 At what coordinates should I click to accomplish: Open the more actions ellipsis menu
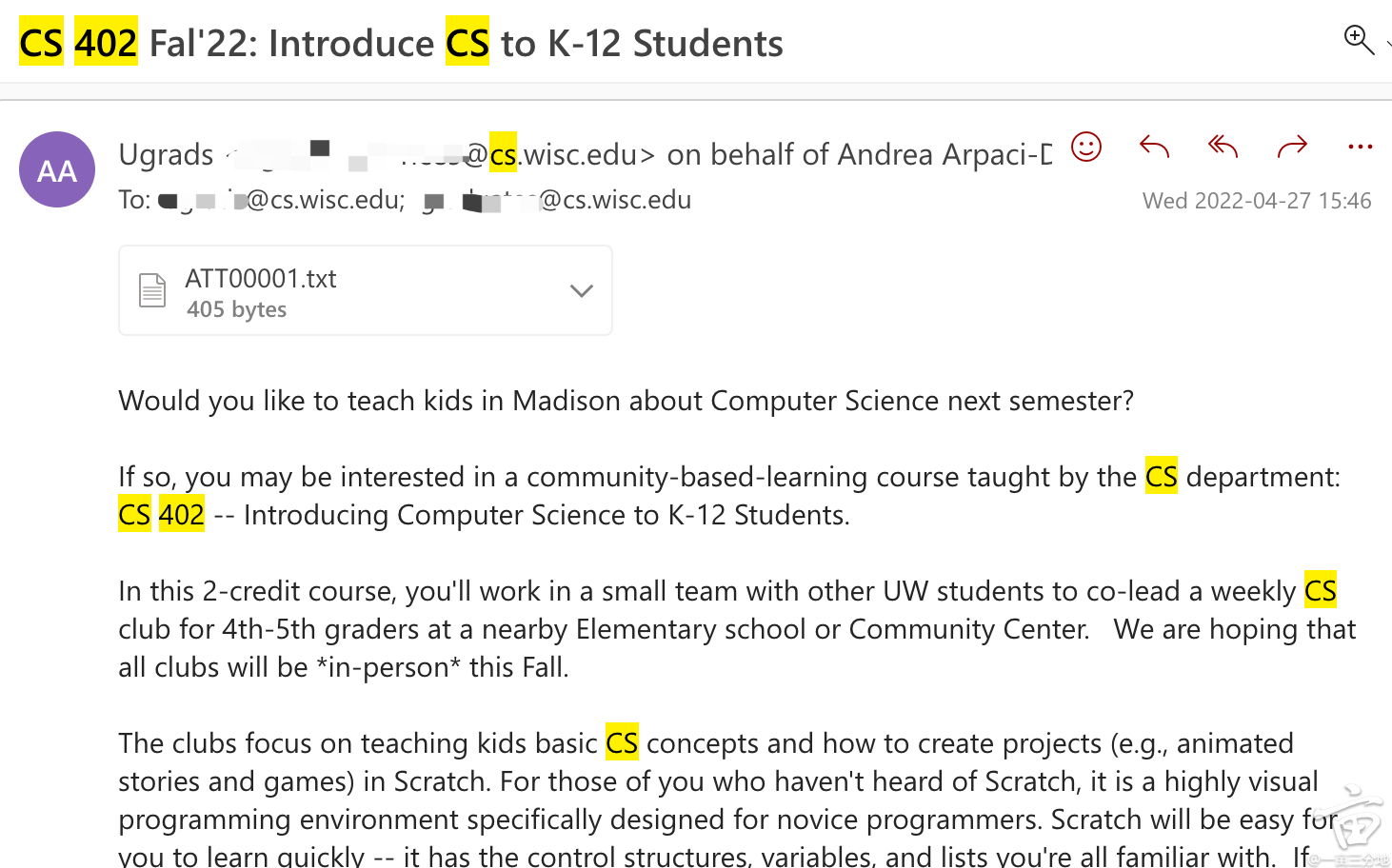coord(1361,147)
